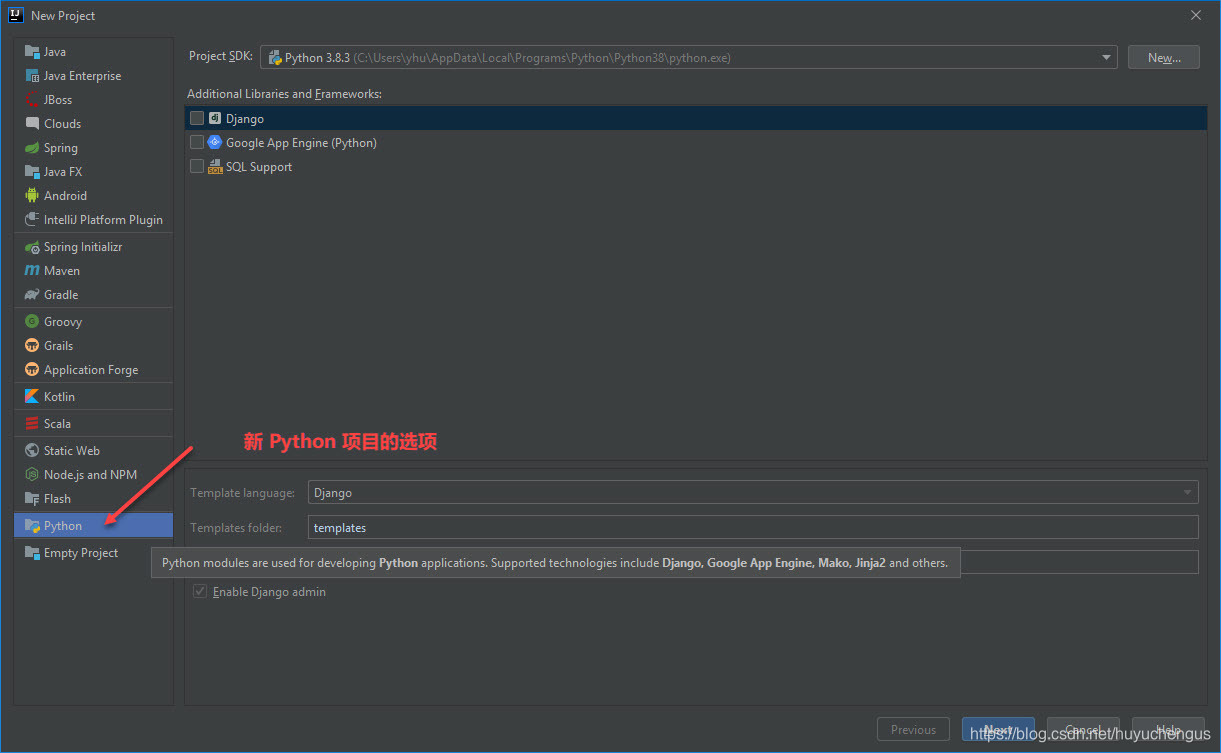Choose the Spring Initializr icon
1221x753 pixels.
(32, 247)
